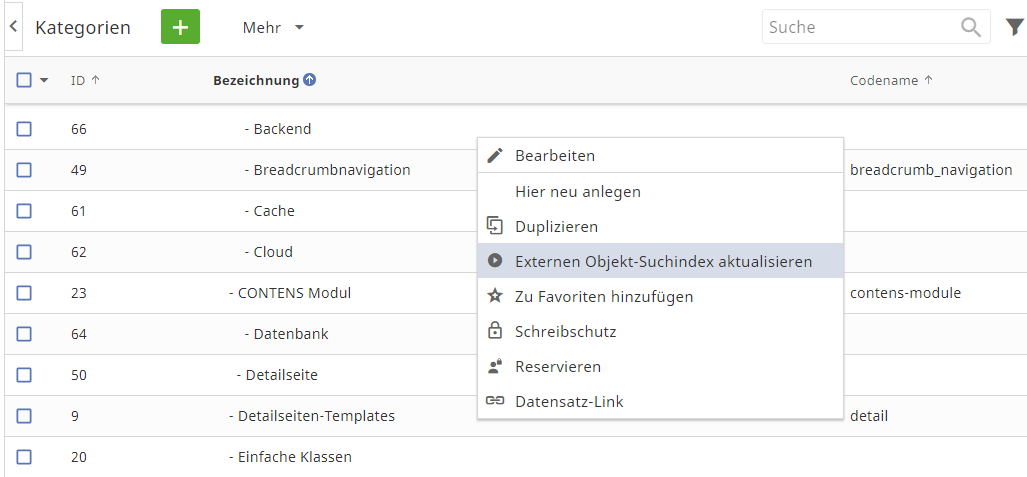This screenshot has height=477, width=1027.
Task: Tick the checkbox for row ID 66
Action: (24, 129)
